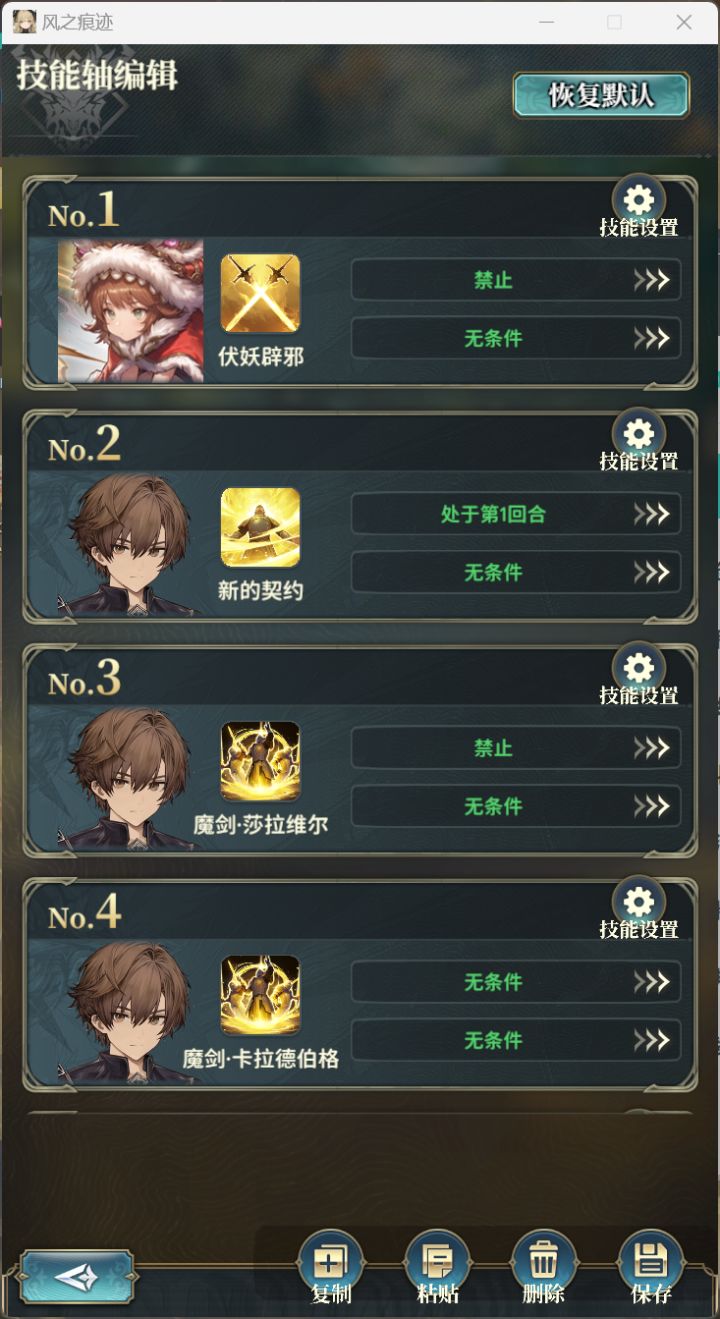Open 技能设置 gear for No.3
The width and height of the screenshot is (720, 1319).
pyautogui.click(x=638, y=668)
